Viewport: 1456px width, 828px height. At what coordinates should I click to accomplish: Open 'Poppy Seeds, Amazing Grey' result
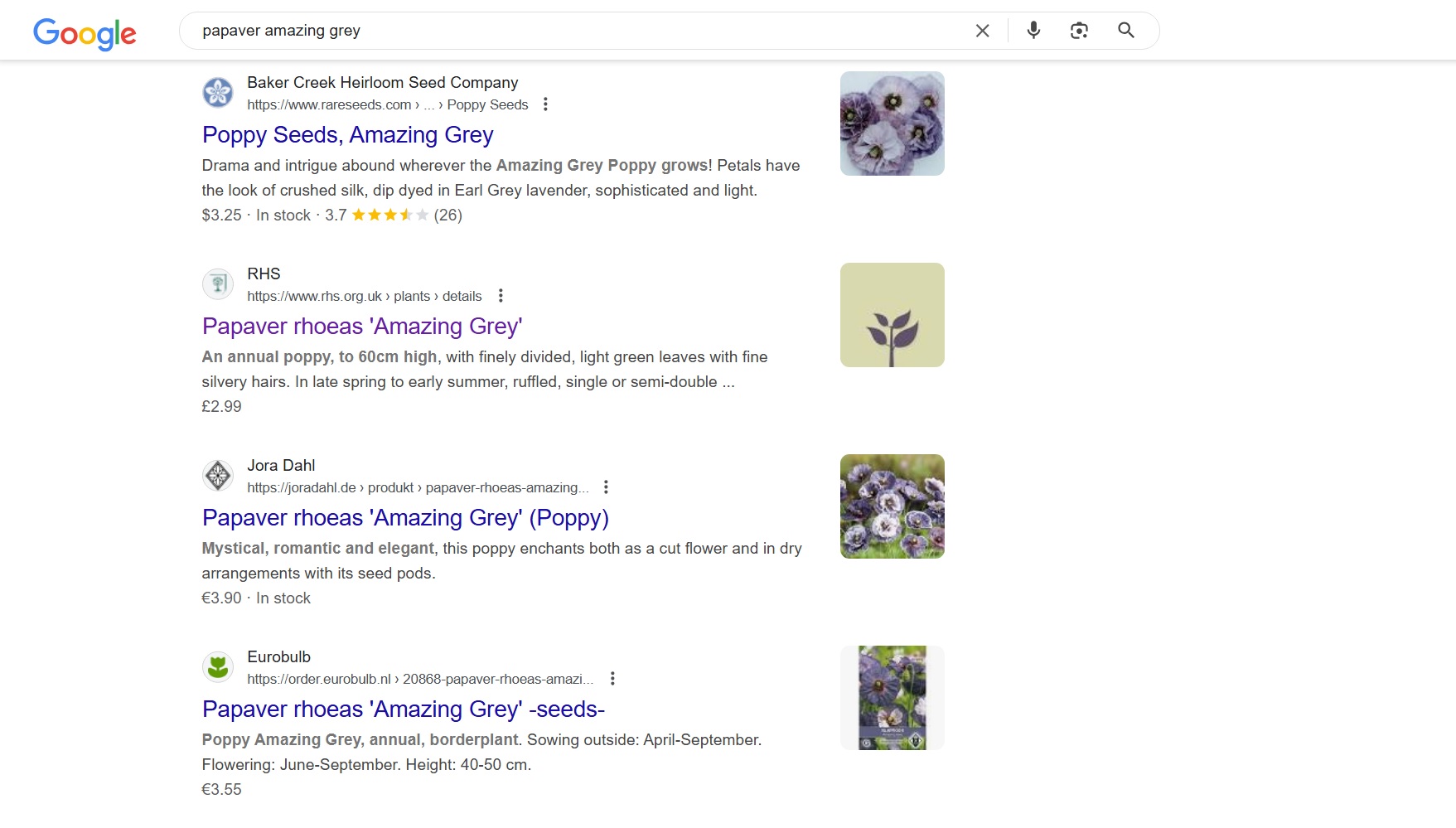pos(348,134)
